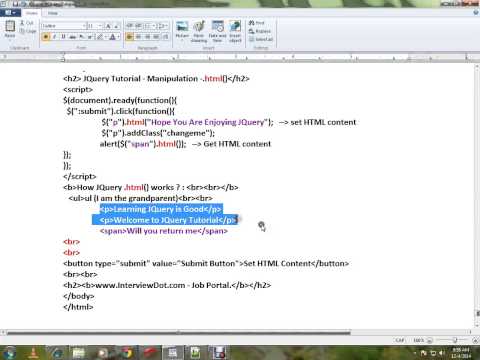This screenshot has height=360, width=480.
Task: Click Find in the Editing group
Action: (x=257, y=23)
